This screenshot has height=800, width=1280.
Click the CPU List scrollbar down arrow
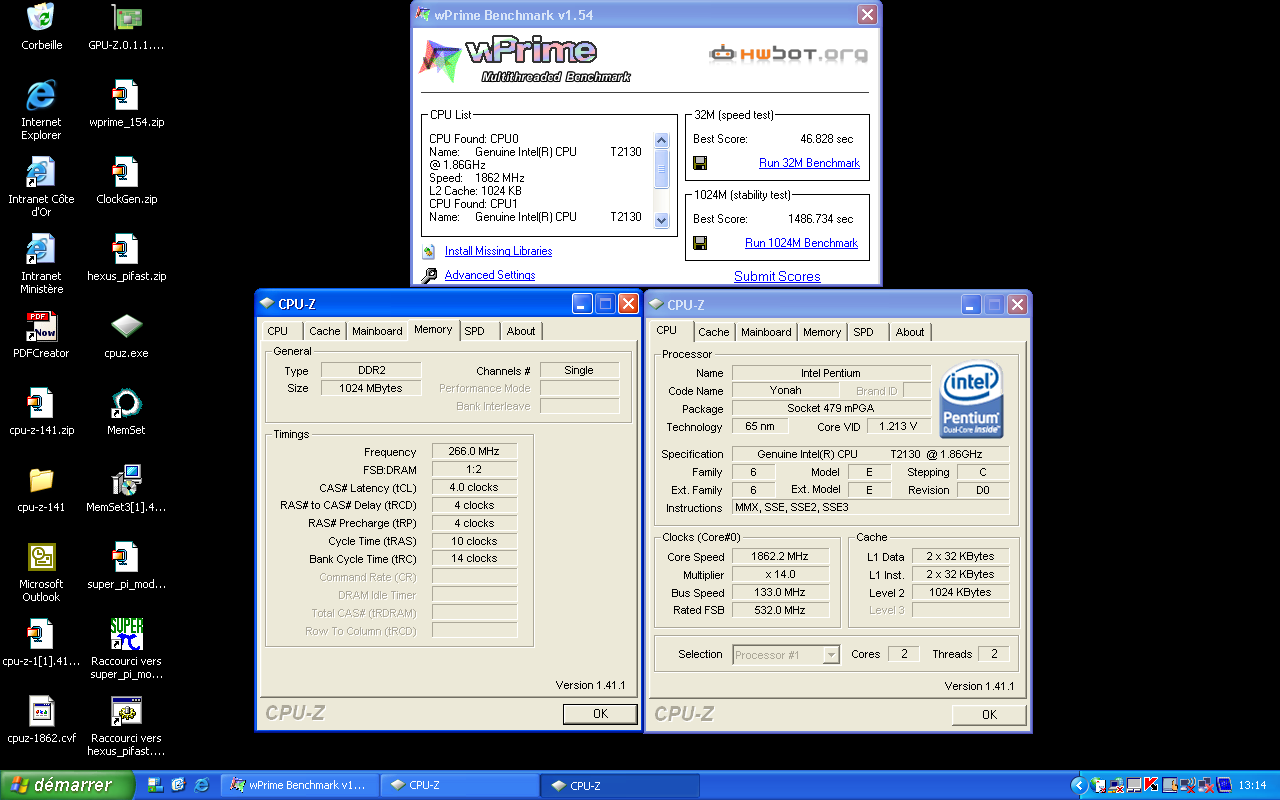click(661, 221)
